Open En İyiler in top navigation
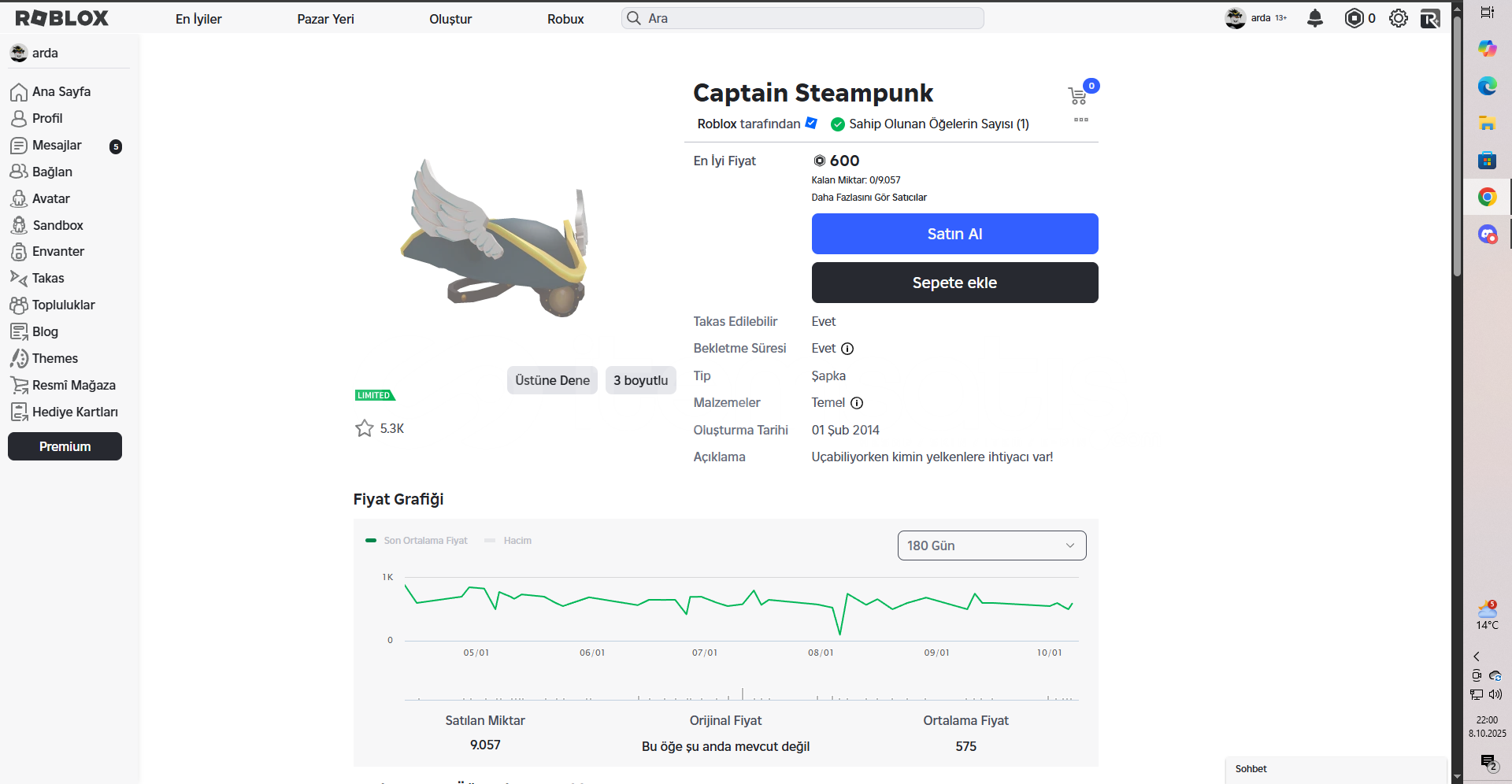Screen dimensions: 1512x784 198,19
